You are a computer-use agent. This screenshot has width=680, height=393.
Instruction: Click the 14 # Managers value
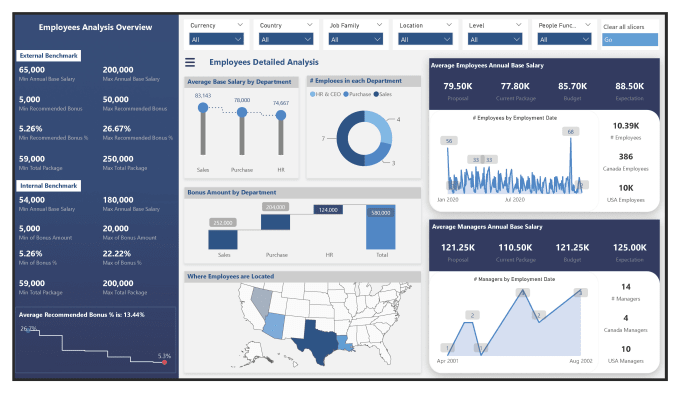coord(626,287)
